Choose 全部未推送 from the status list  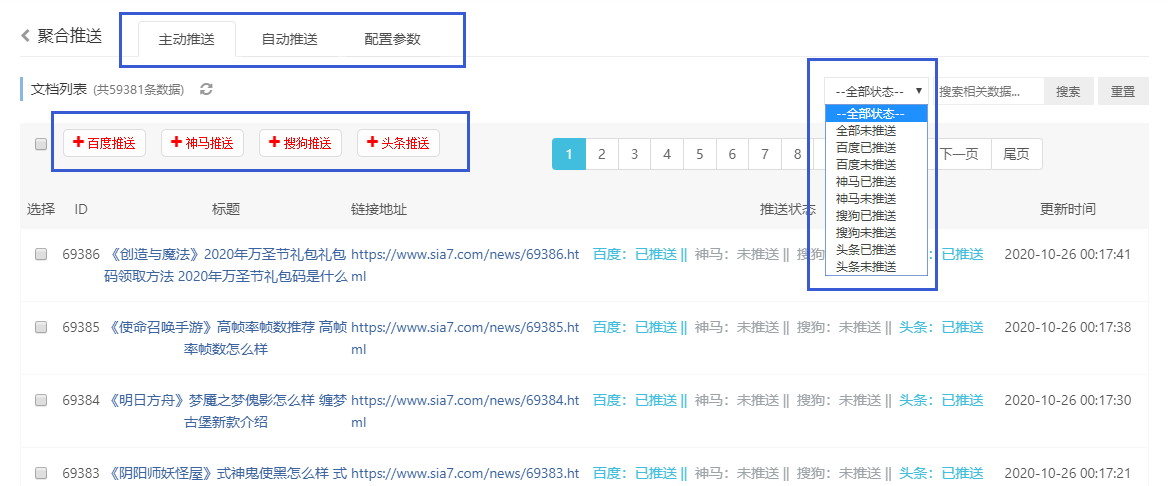876,130
